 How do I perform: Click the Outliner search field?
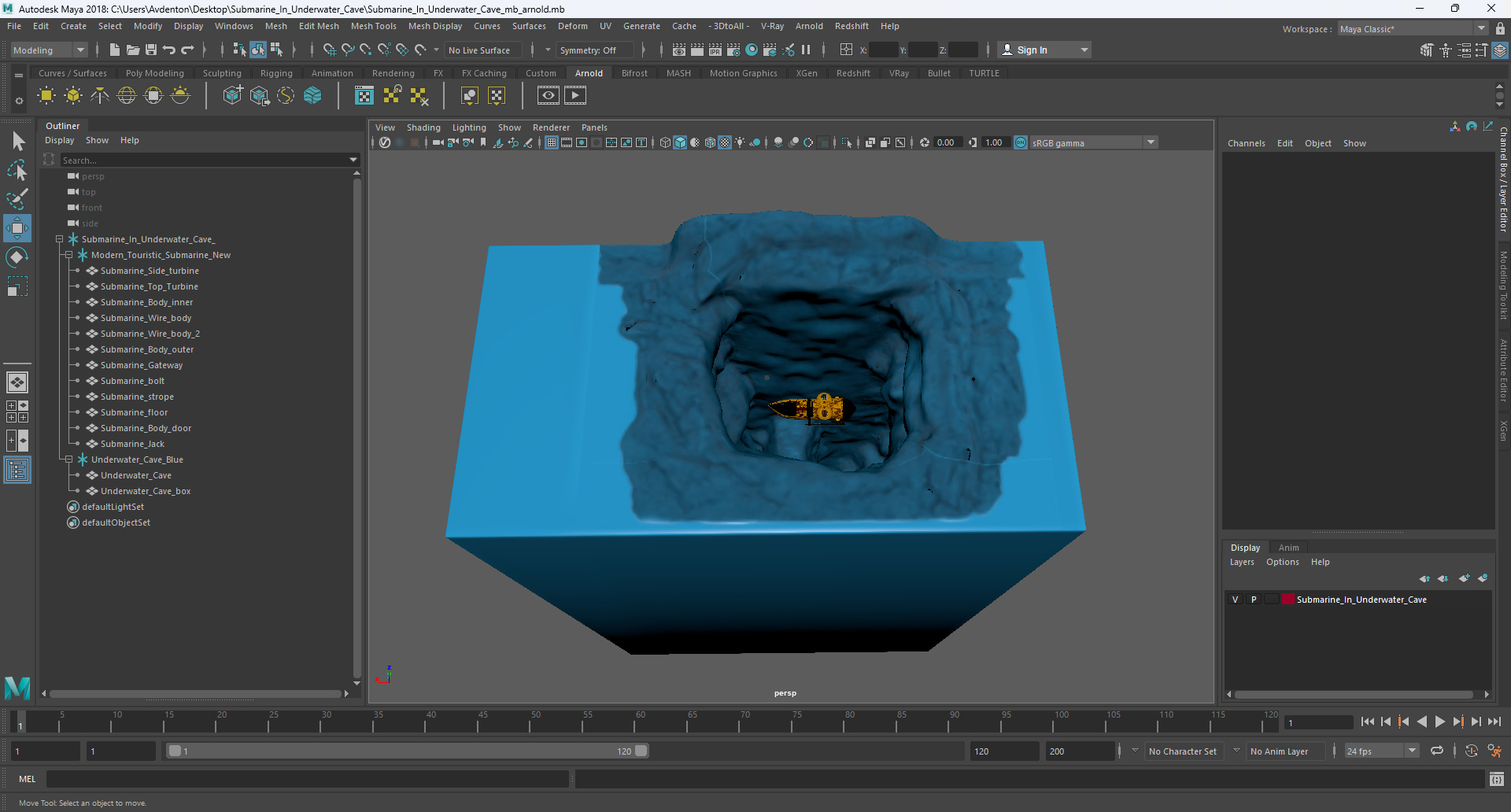(x=202, y=160)
